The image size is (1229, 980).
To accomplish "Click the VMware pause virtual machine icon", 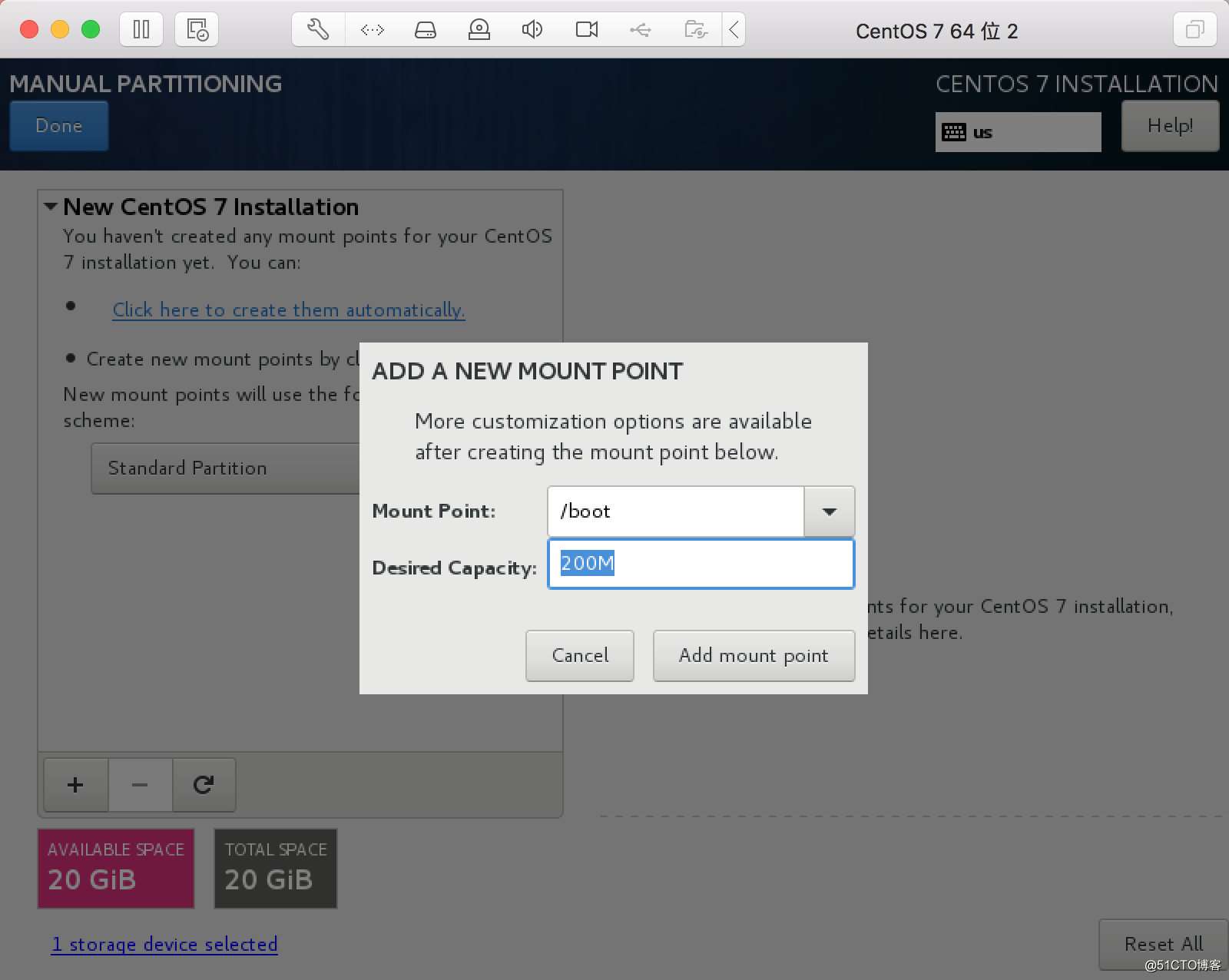I will click(141, 30).
